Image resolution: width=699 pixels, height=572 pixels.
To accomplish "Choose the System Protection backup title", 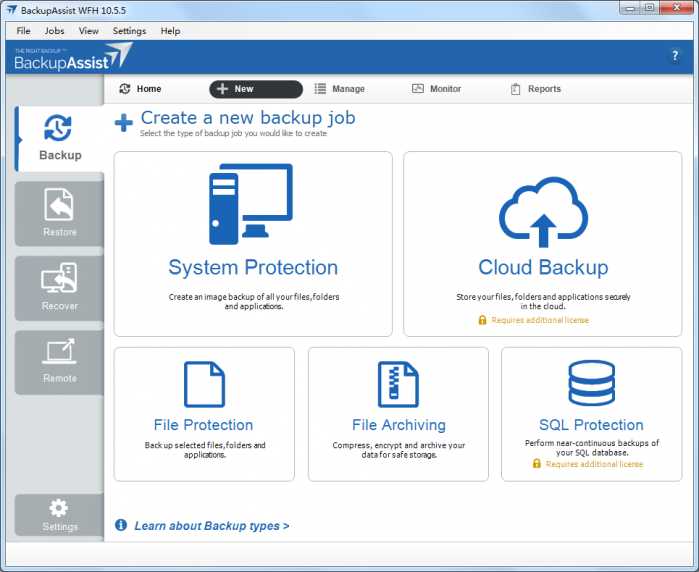I will 253,267.
